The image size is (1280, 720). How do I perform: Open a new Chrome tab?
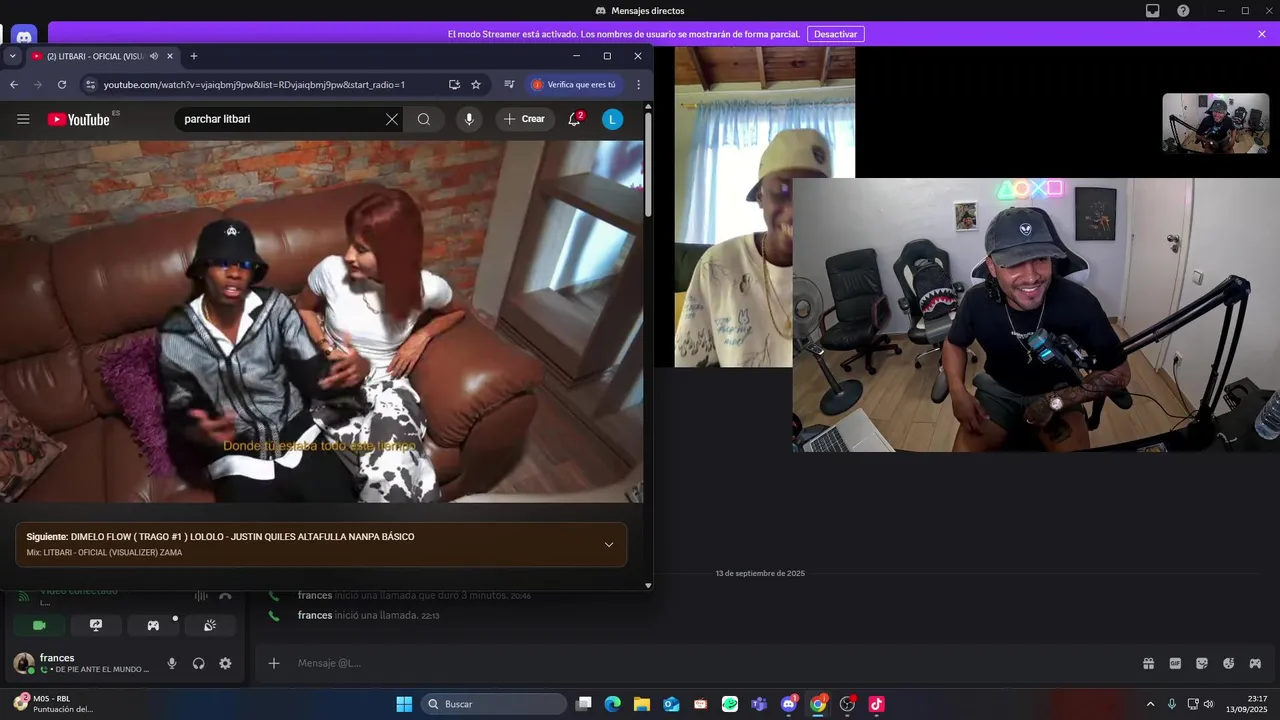coord(194,56)
